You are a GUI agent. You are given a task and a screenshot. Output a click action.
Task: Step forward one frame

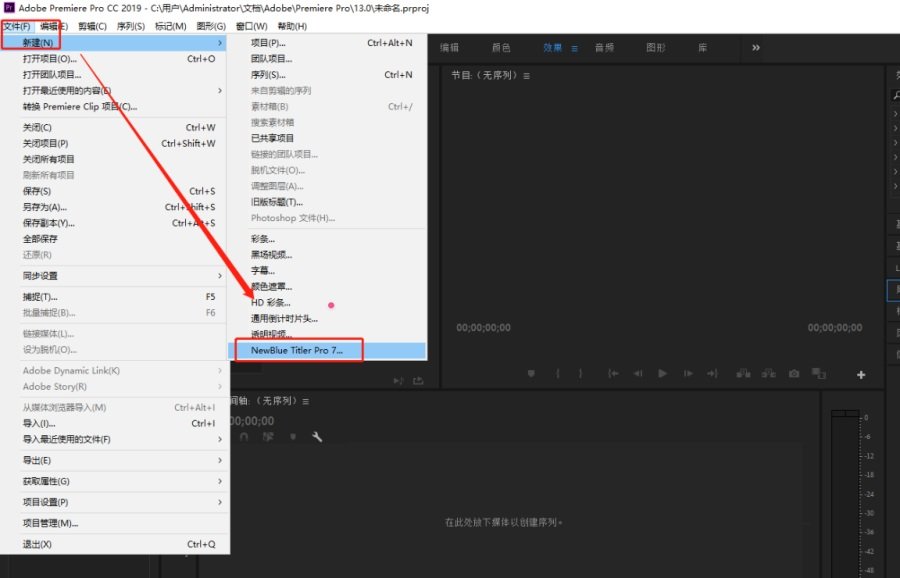coord(688,374)
